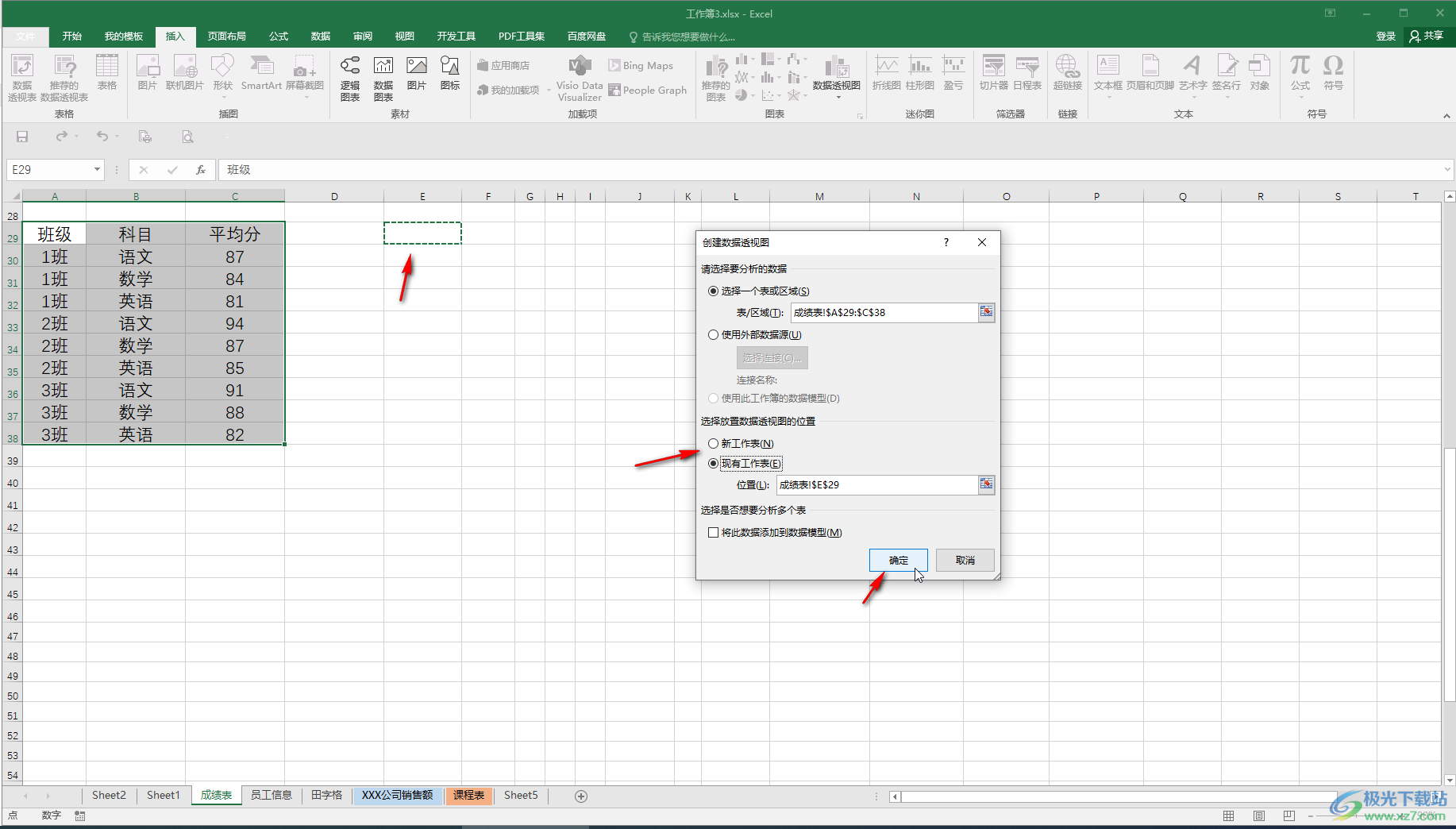Open 页眉和页脚 (Header & Footer)
Viewport: 1456px width, 829px height.
coord(1150,71)
